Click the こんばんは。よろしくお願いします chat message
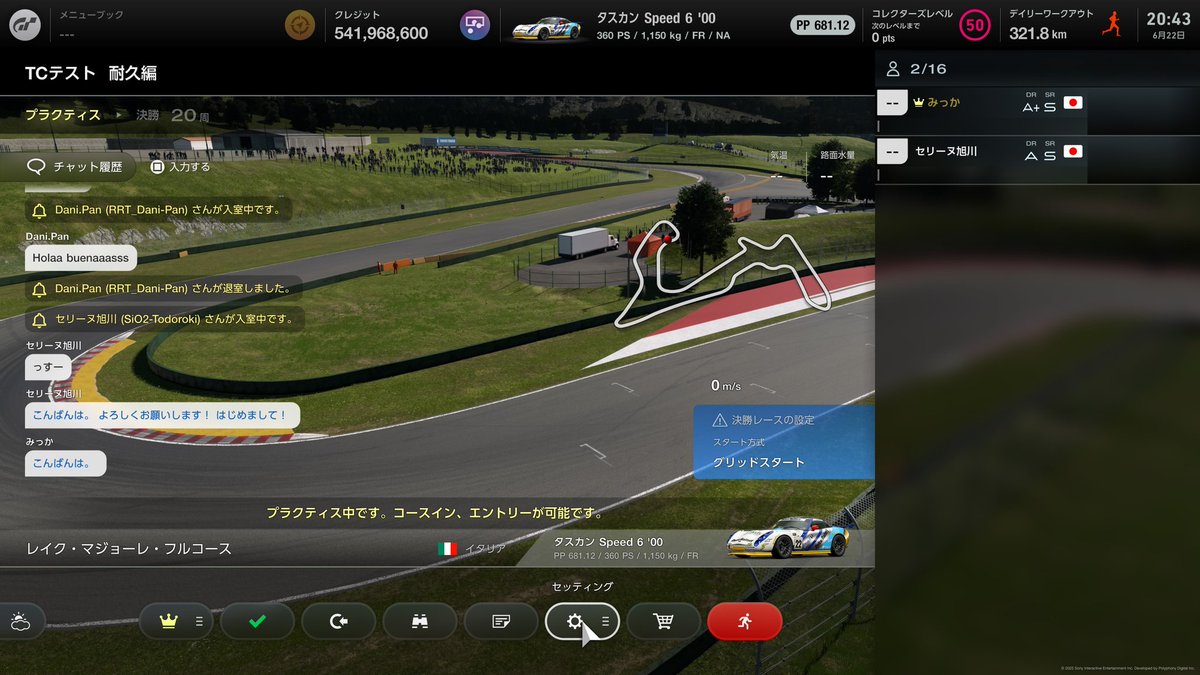The width and height of the screenshot is (1200, 675). pos(162,415)
